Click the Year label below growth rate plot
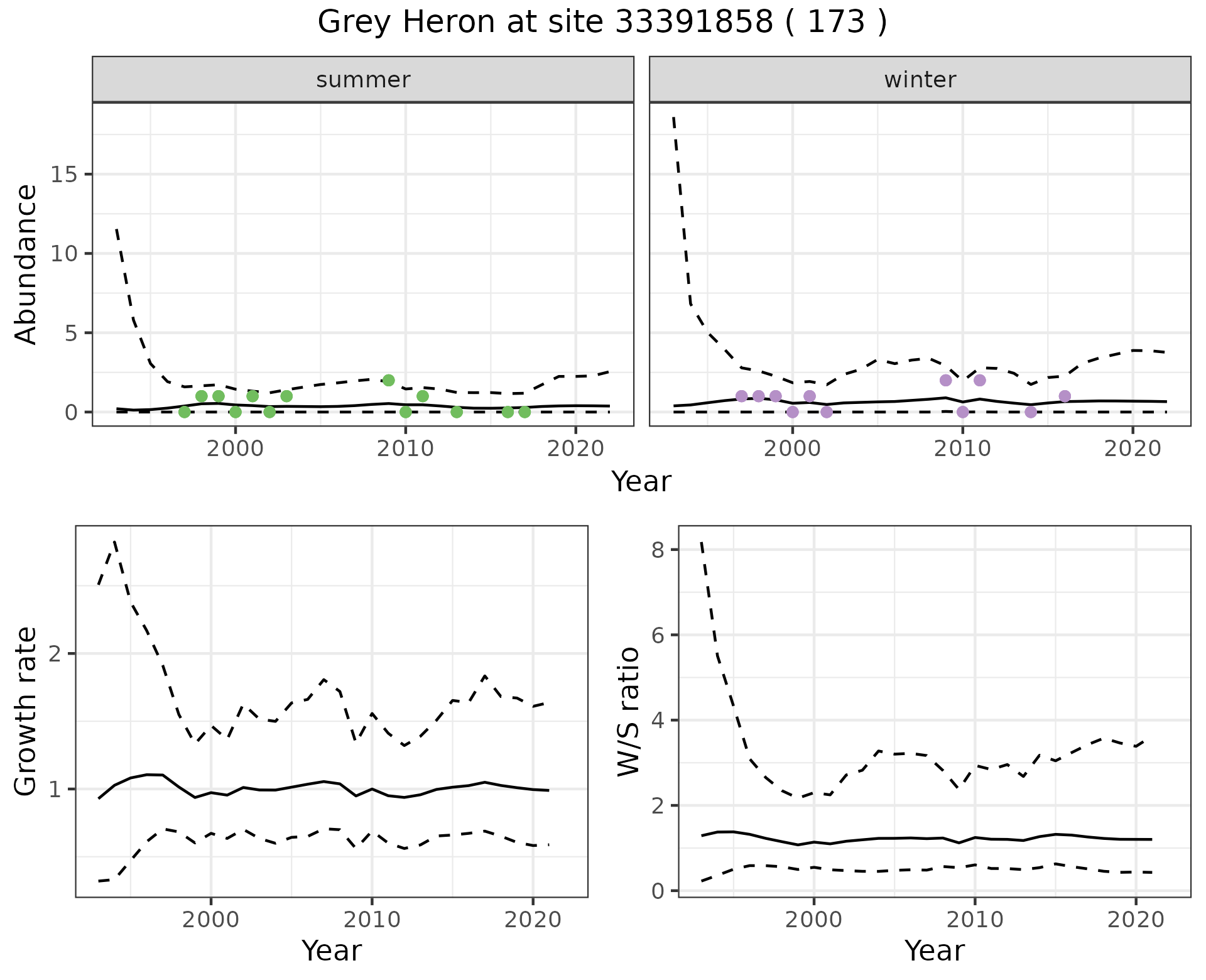The width and height of the screenshot is (1206, 980). [331, 950]
